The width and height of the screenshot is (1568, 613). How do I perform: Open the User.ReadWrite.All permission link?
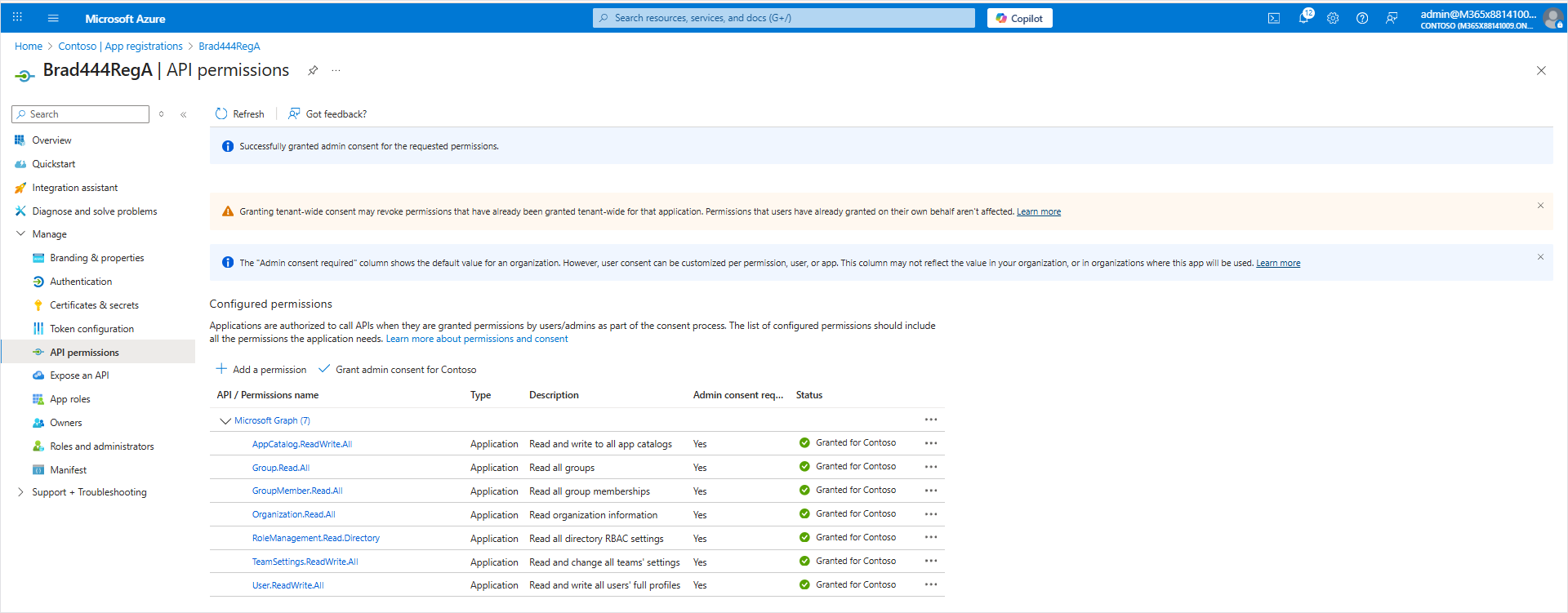click(287, 585)
